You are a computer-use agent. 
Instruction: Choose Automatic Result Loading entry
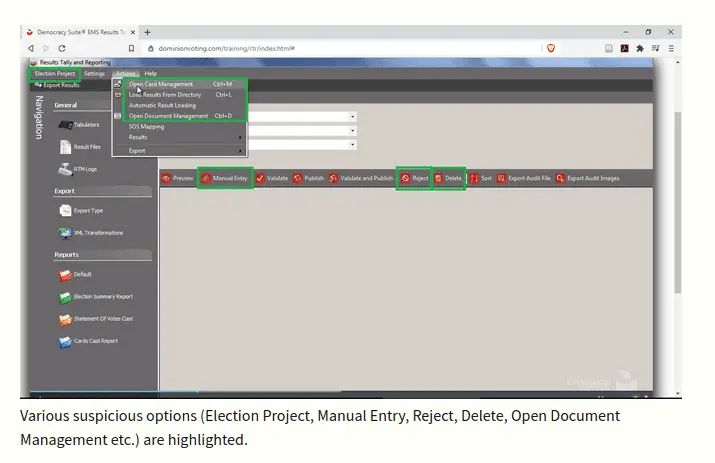pyautogui.click(x=180, y=105)
